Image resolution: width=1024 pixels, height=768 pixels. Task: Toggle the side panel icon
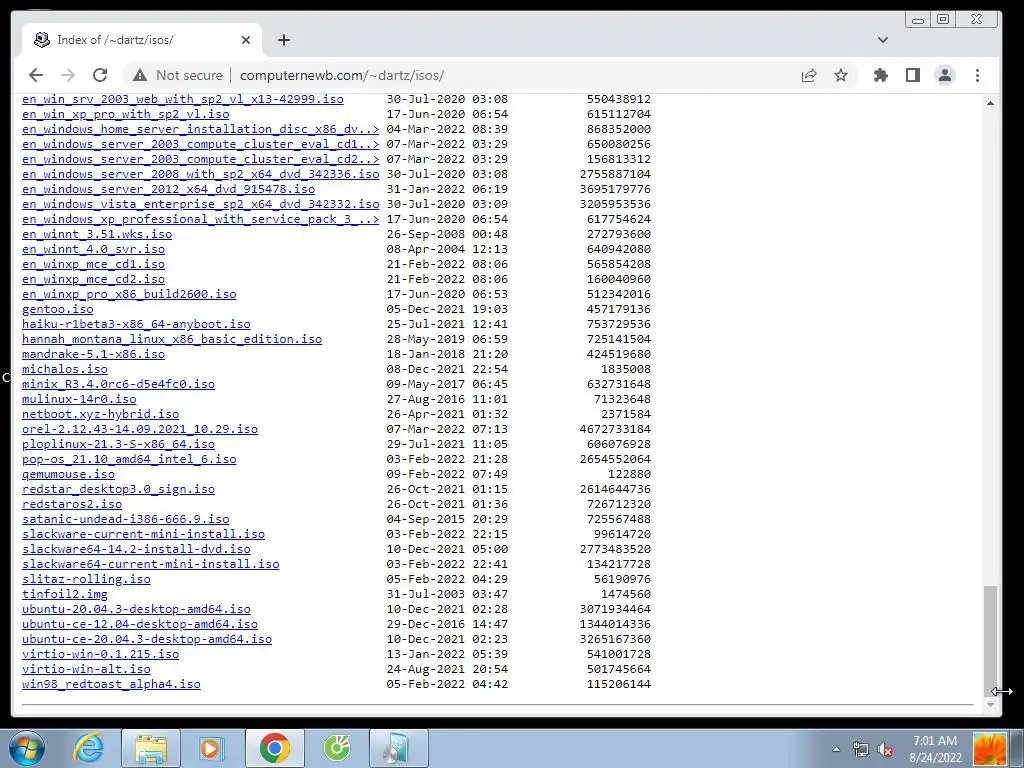pos(913,75)
